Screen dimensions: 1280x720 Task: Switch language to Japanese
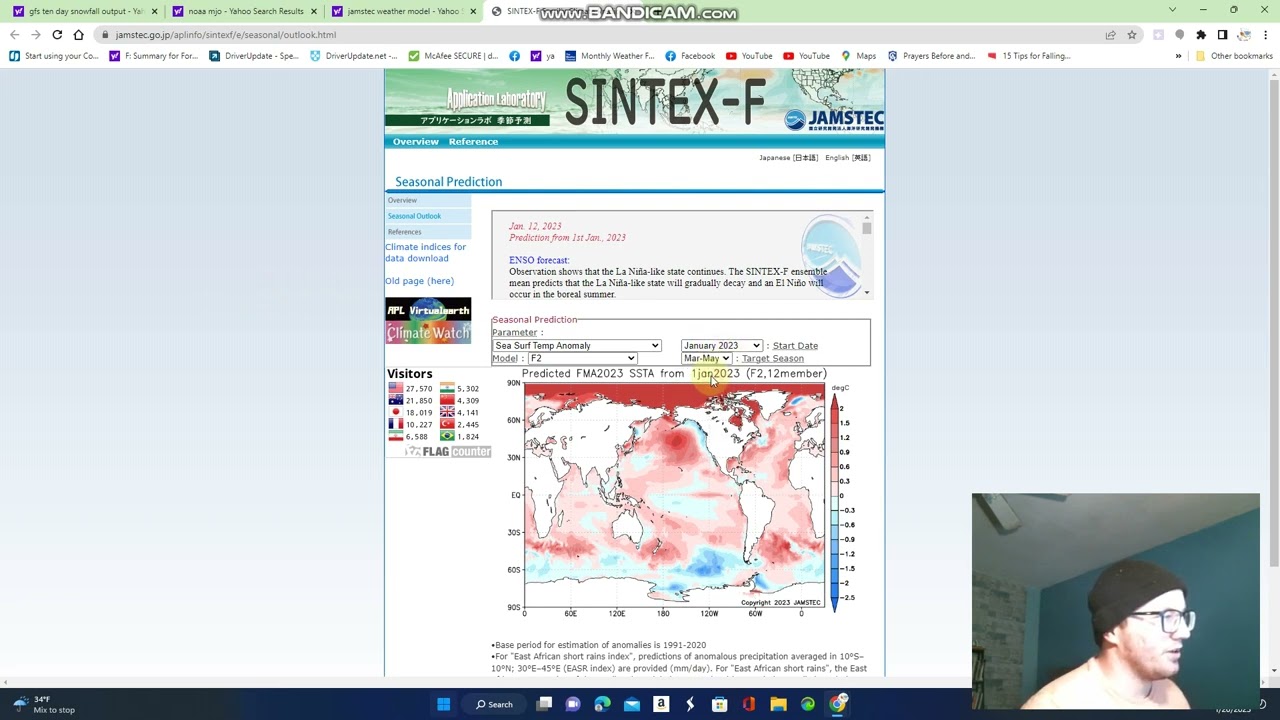pyautogui.click(x=788, y=158)
